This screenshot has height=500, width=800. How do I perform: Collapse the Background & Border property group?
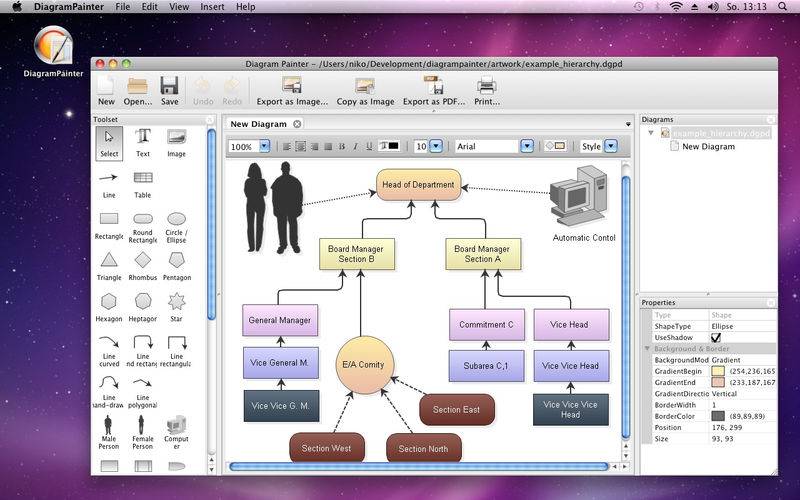pyautogui.click(x=647, y=348)
